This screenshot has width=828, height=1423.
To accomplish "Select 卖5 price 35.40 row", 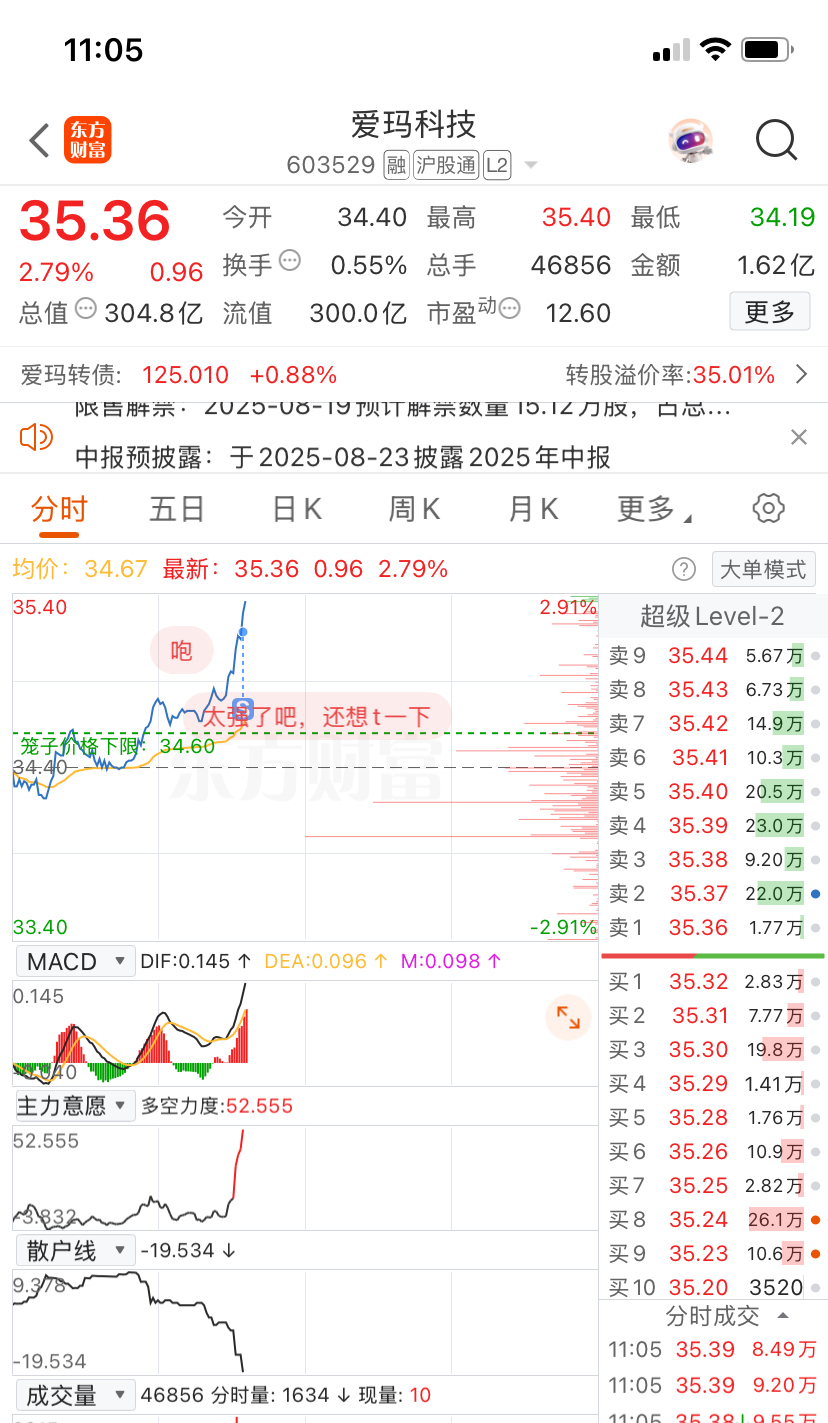I will tap(714, 792).
